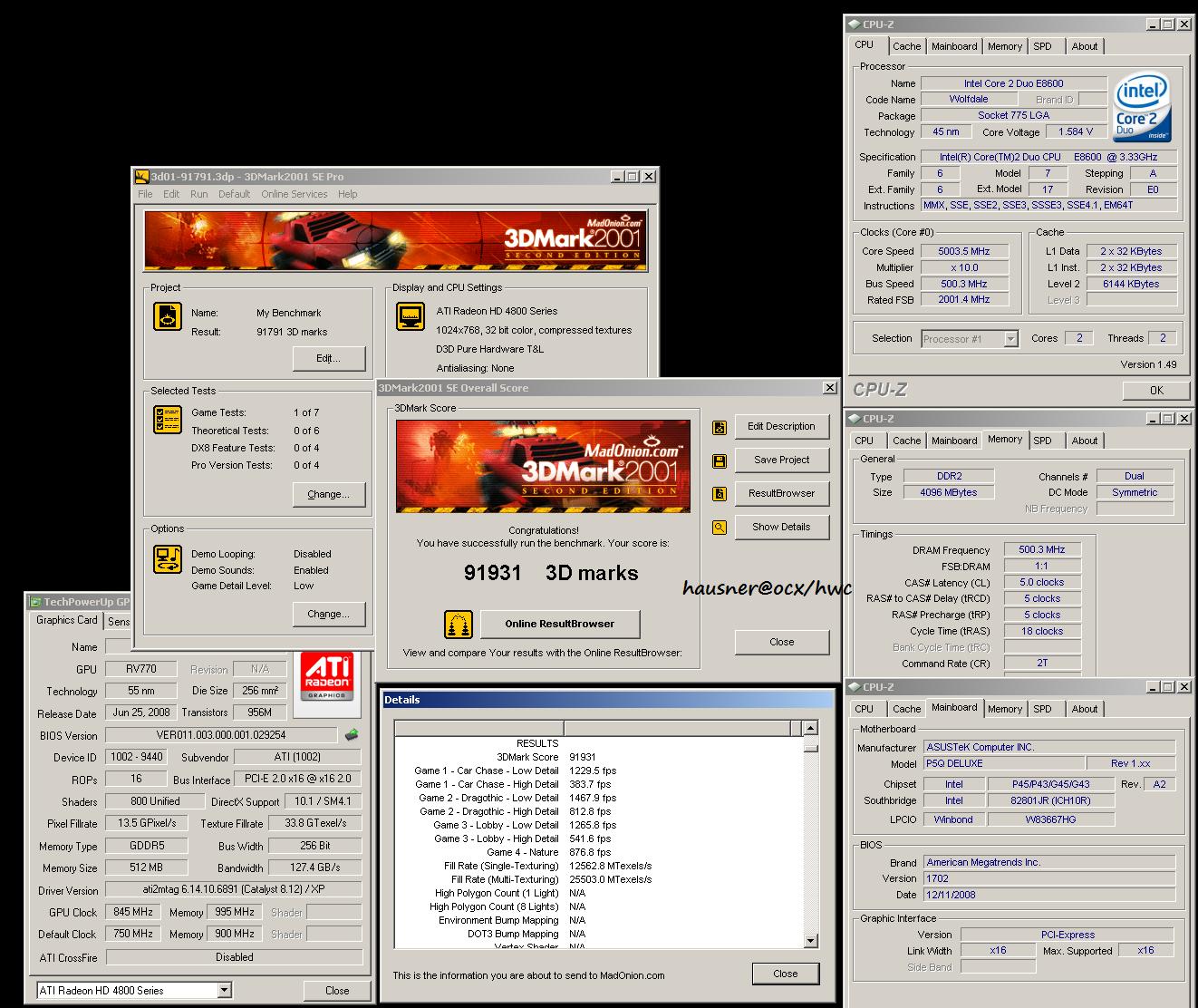This screenshot has height=1008, width=1198.
Task: Click the Memory Size 4096 MBytes value
Action: coord(949,493)
